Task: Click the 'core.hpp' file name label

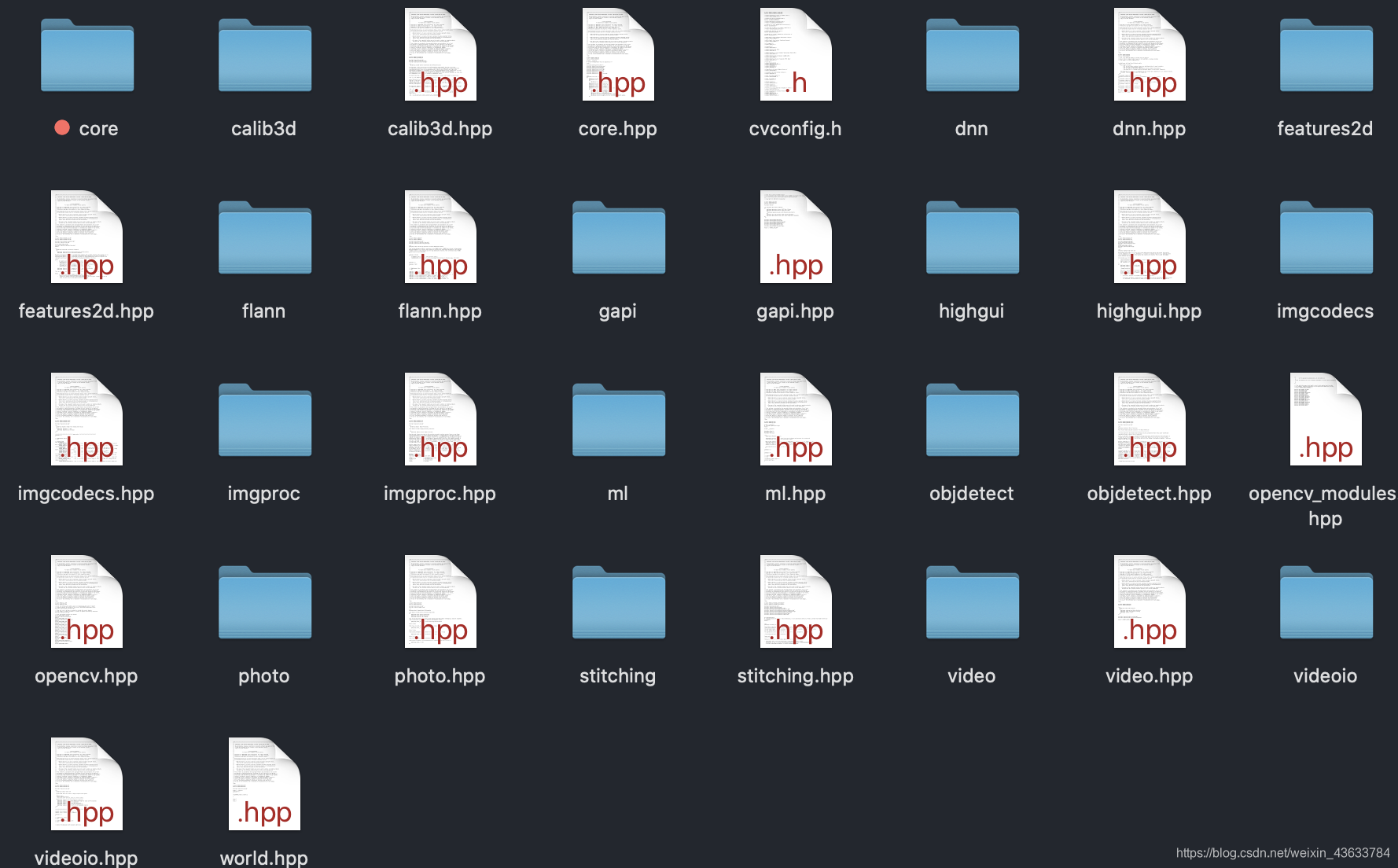Action: 618,129
